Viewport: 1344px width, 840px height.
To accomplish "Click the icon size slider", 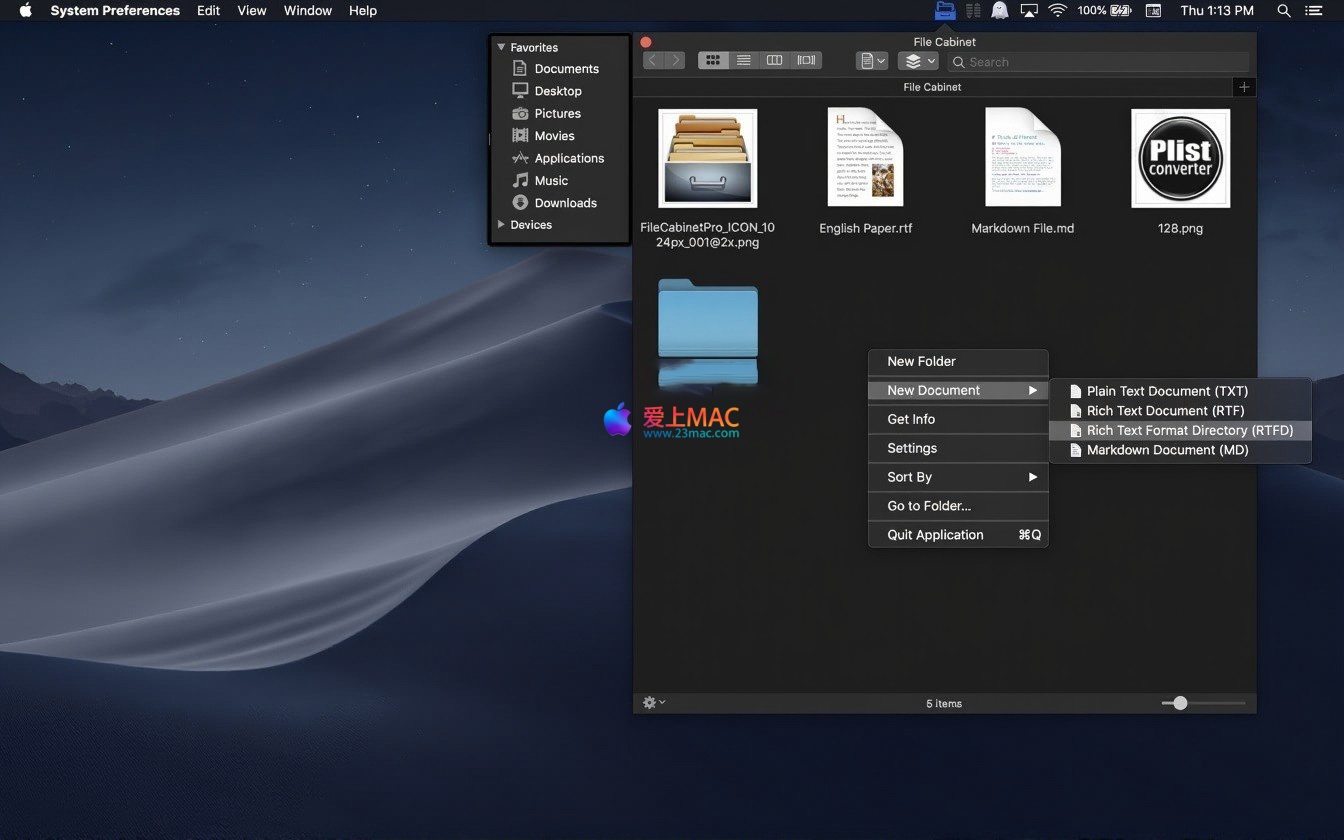I will (x=1181, y=703).
